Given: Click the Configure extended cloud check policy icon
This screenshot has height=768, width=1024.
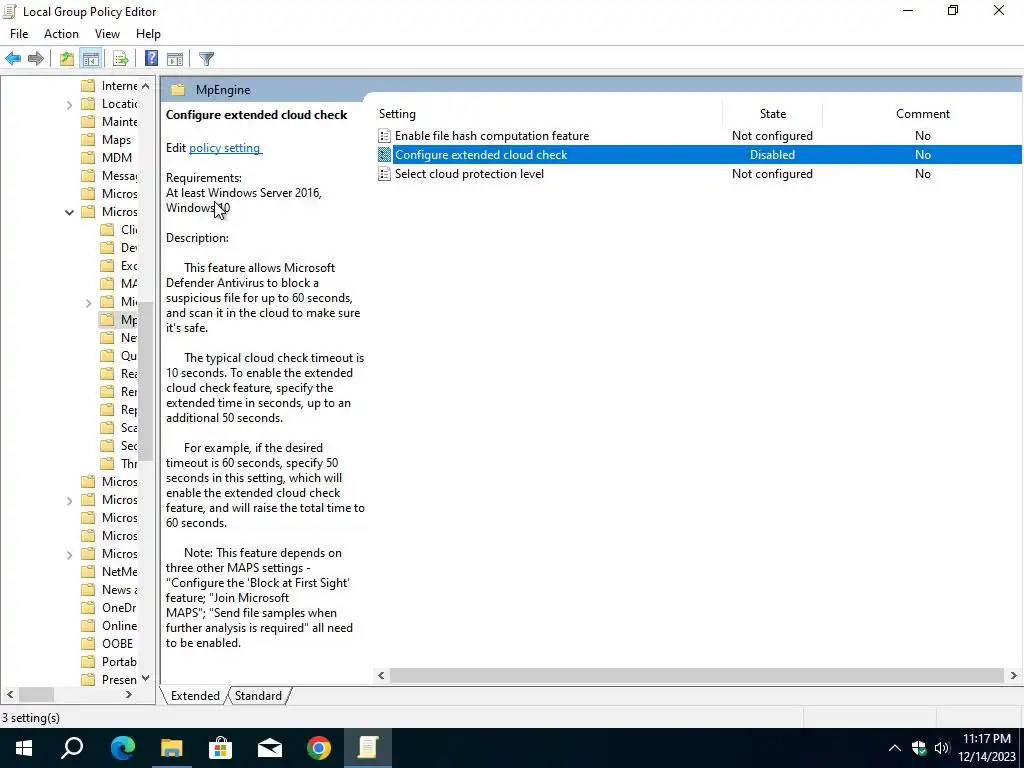Looking at the screenshot, I should [385, 155].
